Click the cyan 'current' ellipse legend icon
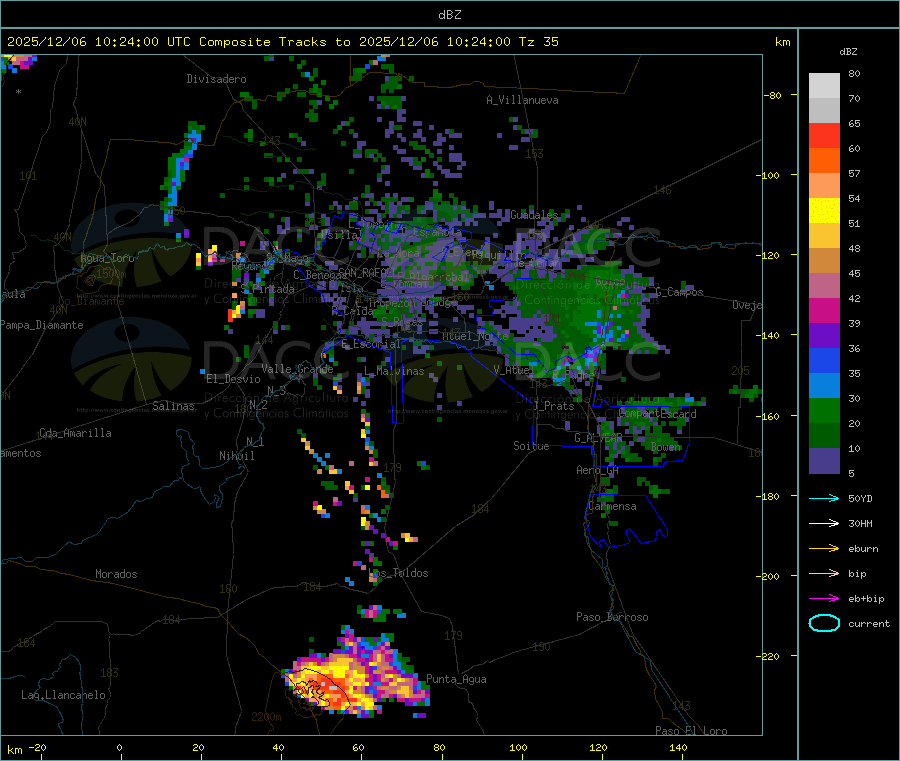Screen dimensions: 900x761 (824, 623)
